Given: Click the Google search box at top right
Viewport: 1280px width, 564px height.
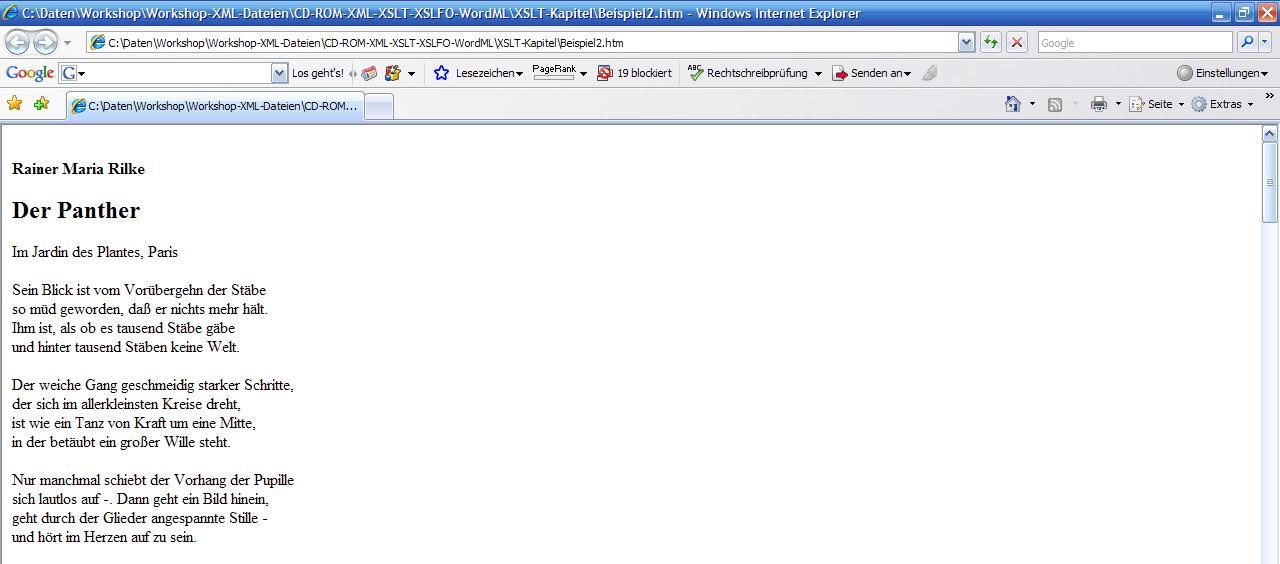Looking at the screenshot, I should point(1135,43).
